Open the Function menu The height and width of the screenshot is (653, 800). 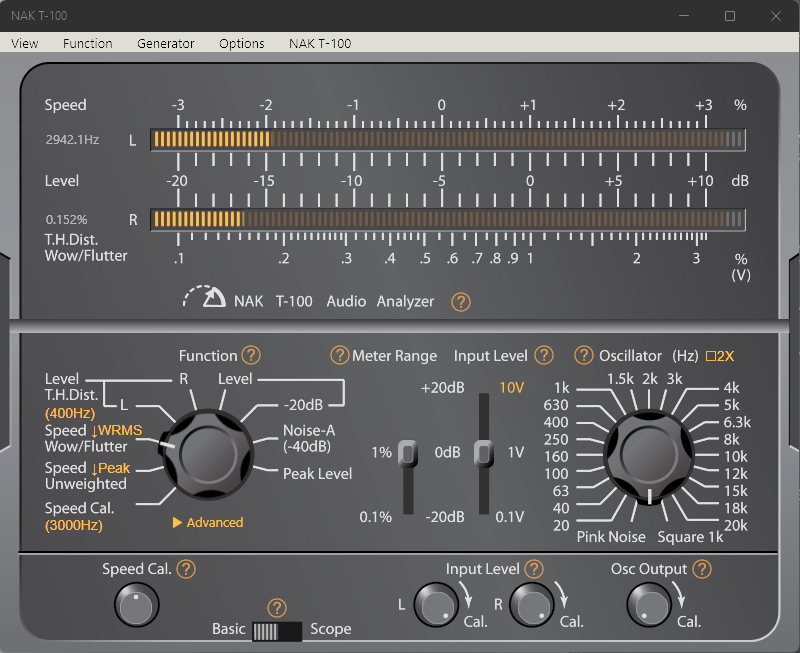pos(88,43)
